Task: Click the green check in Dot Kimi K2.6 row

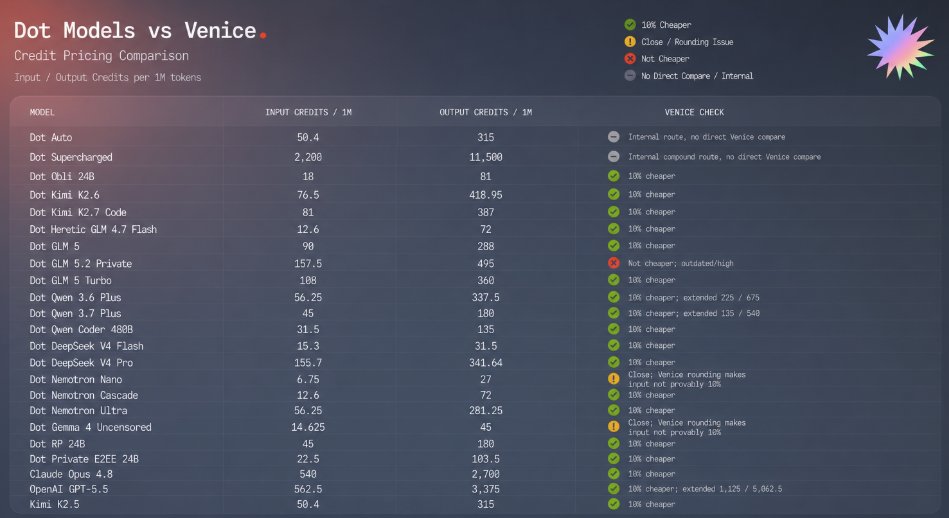Action: [614, 194]
